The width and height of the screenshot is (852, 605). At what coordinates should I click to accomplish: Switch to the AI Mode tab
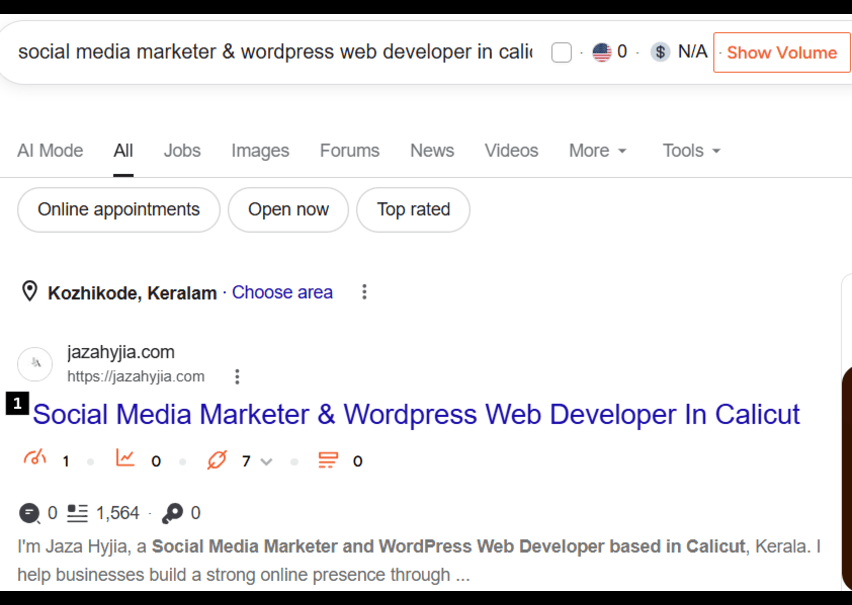[x=50, y=151]
